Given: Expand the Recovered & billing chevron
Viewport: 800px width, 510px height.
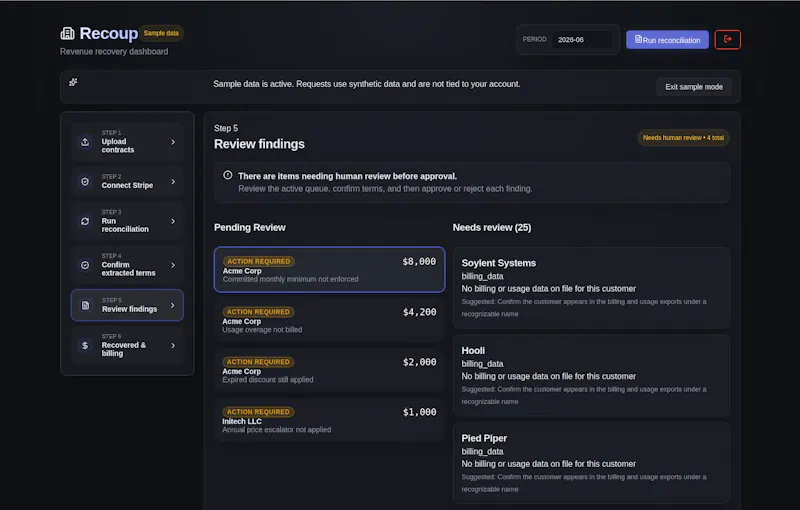Looking at the screenshot, I should coord(173,345).
